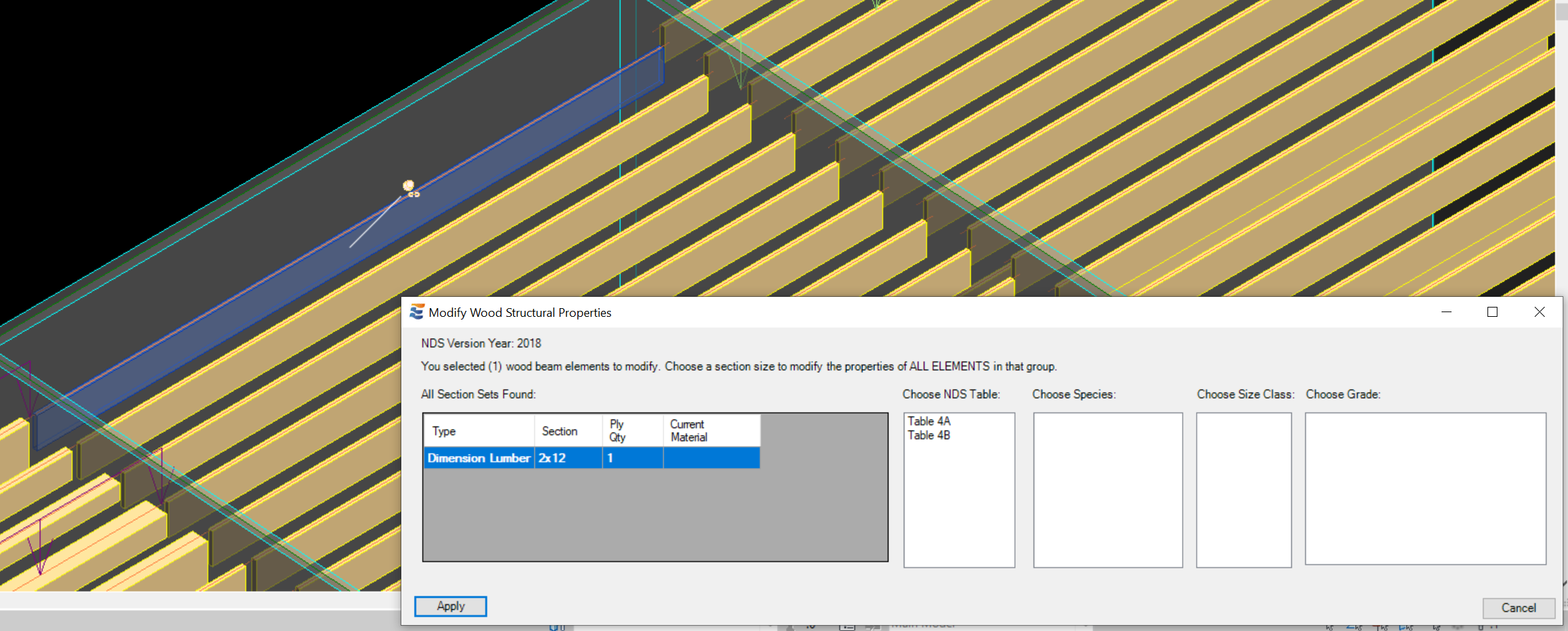Viewport: 1568px width, 631px height.
Task: Click the Current Material column header
Action: 711,431
